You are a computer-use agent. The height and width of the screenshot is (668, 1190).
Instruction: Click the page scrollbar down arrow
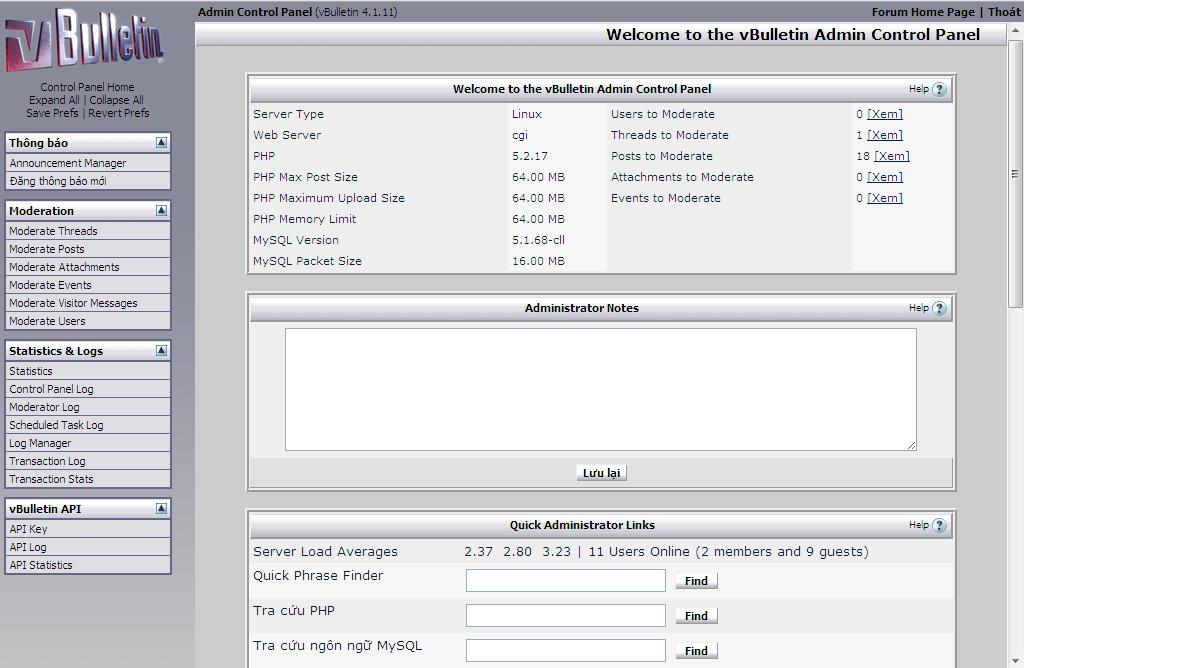[x=1015, y=661]
